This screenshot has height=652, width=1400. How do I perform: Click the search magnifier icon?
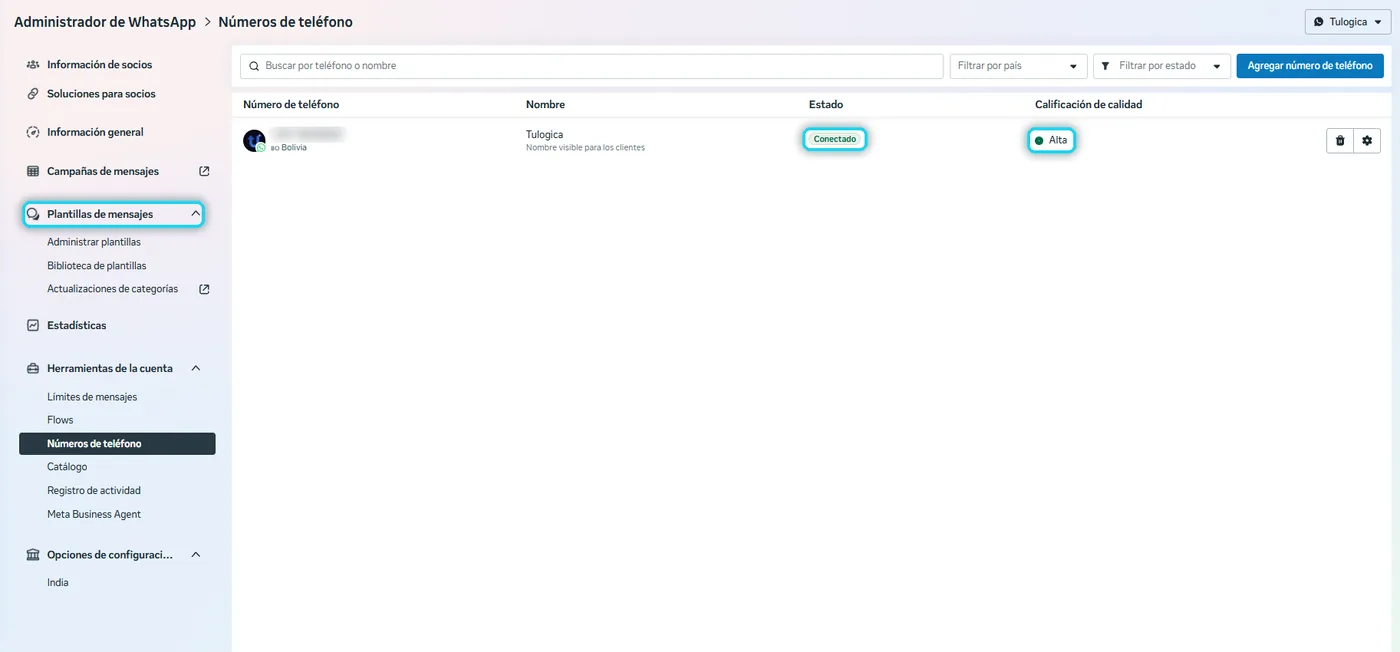pyautogui.click(x=255, y=66)
